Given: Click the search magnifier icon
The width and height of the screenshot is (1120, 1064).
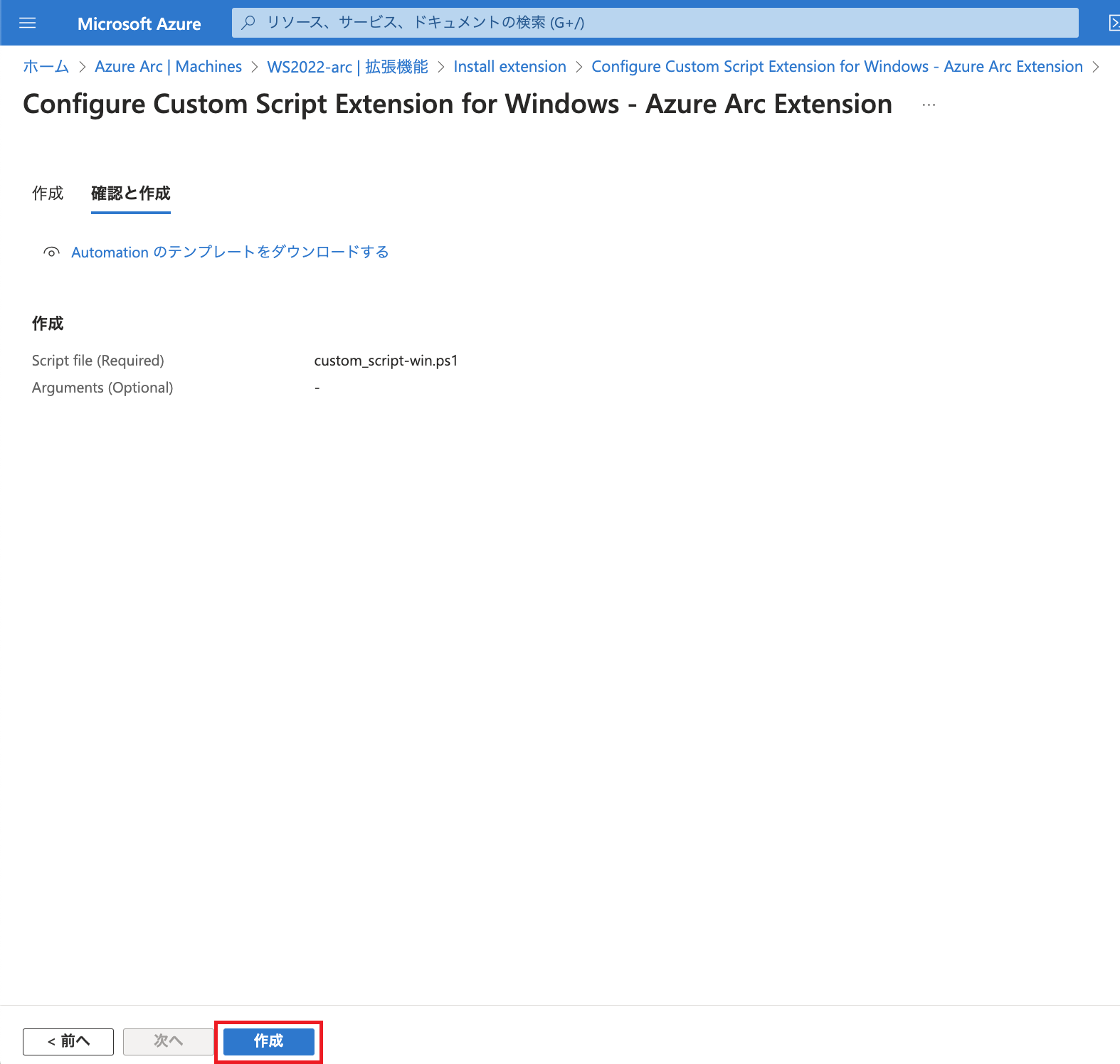Looking at the screenshot, I should [248, 23].
